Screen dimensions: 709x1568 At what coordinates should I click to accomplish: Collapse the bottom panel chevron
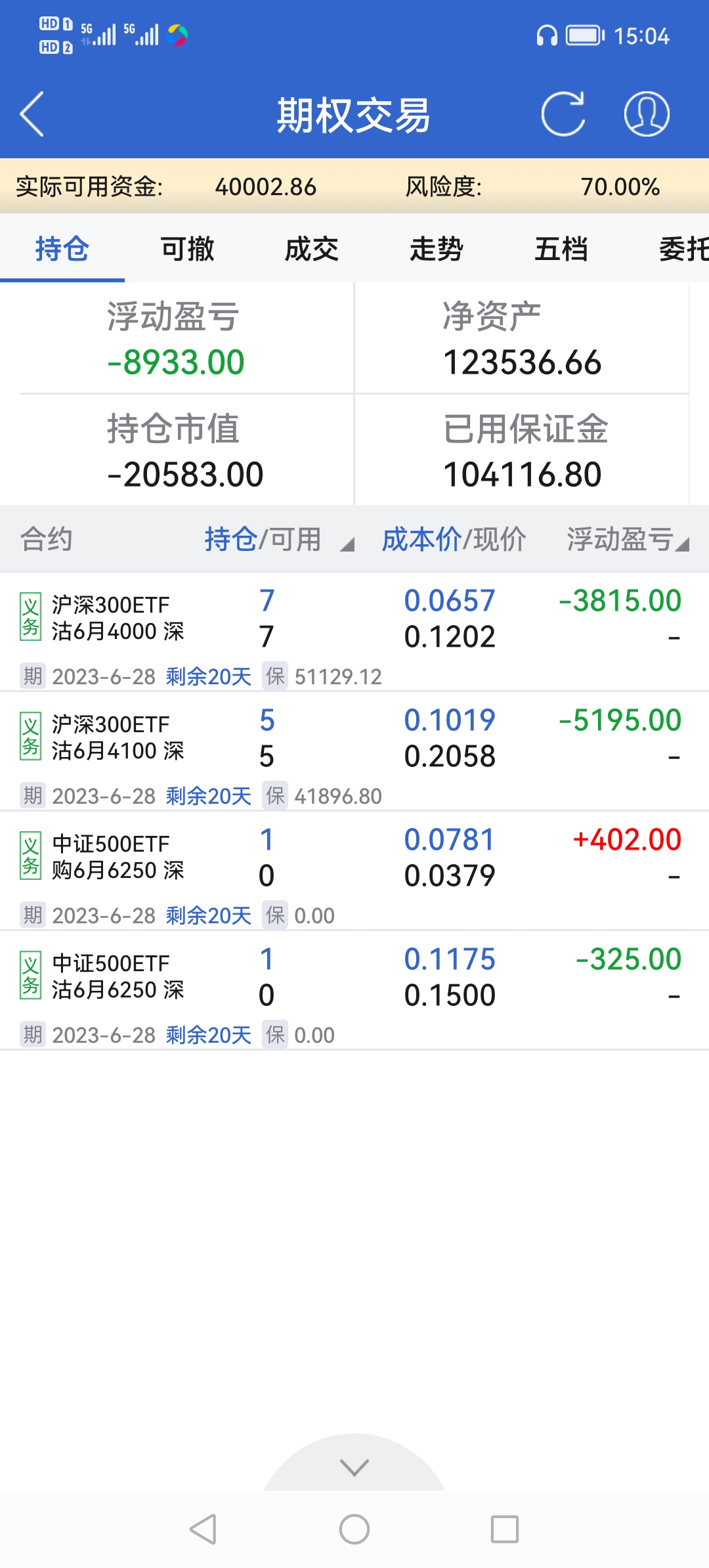tap(354, 1467)
